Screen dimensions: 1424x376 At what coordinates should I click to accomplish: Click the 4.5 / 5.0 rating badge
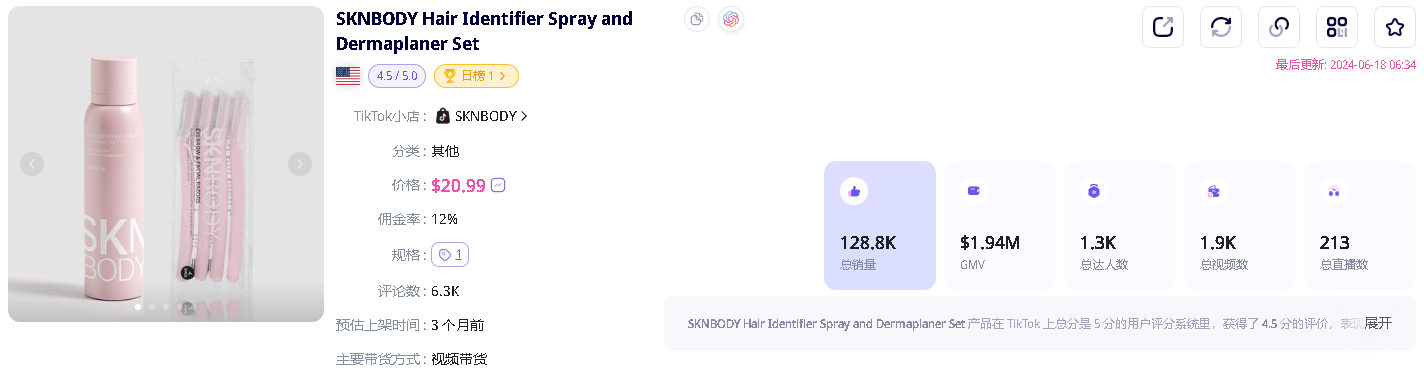(x=398, y=76)
